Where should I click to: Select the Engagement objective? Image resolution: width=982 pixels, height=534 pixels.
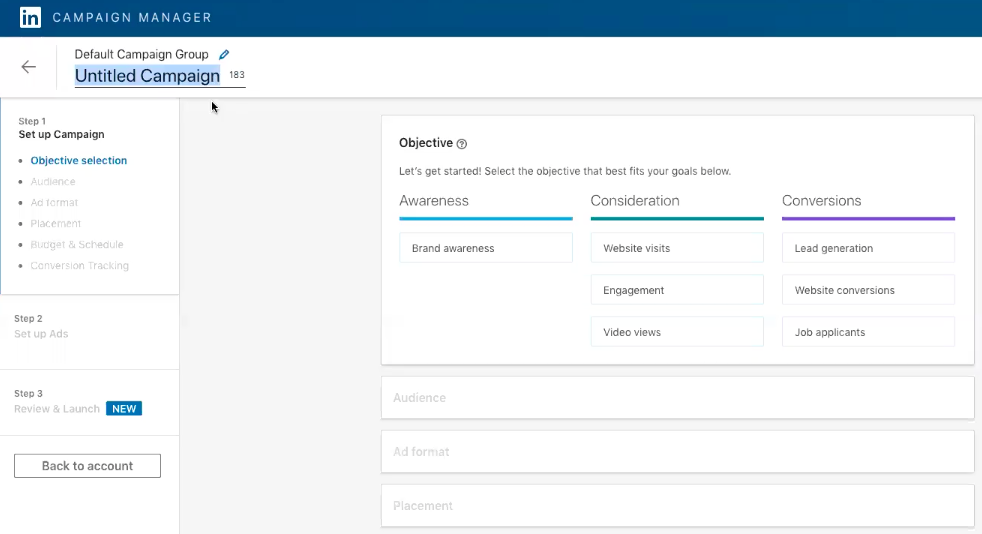tap(676, 290)
